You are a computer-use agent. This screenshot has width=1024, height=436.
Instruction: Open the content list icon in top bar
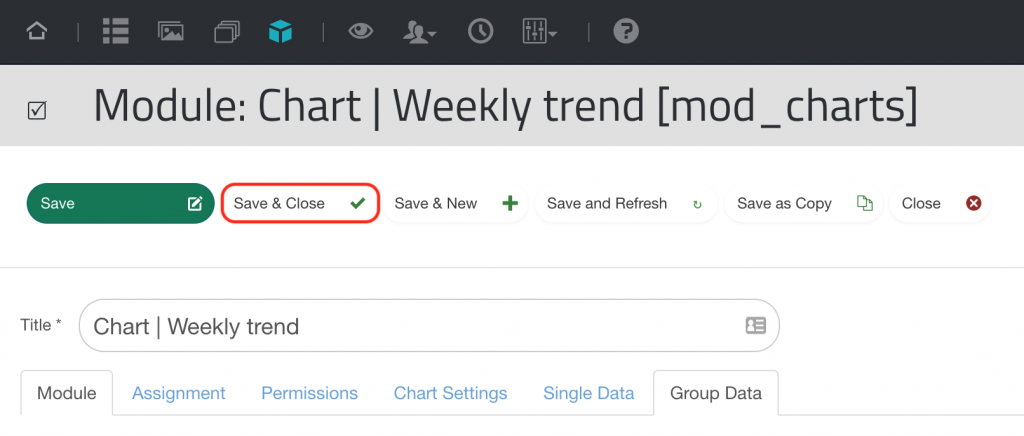tap(116, 31)
